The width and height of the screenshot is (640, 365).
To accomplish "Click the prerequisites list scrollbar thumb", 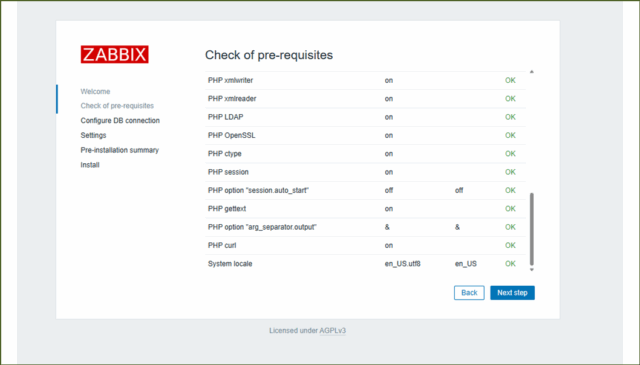I will (x=531, y=229).
